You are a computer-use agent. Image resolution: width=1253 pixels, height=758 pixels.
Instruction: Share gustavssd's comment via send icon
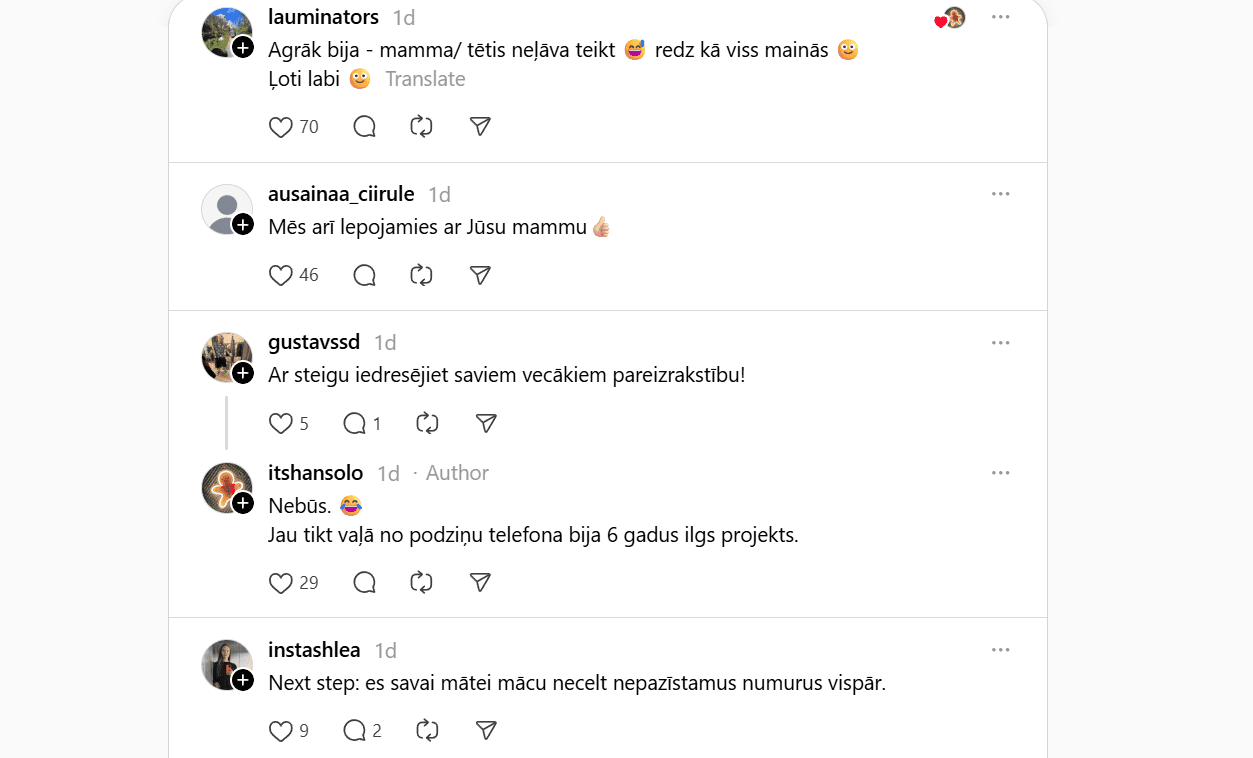pyautogui.click(x=486, y=424)
